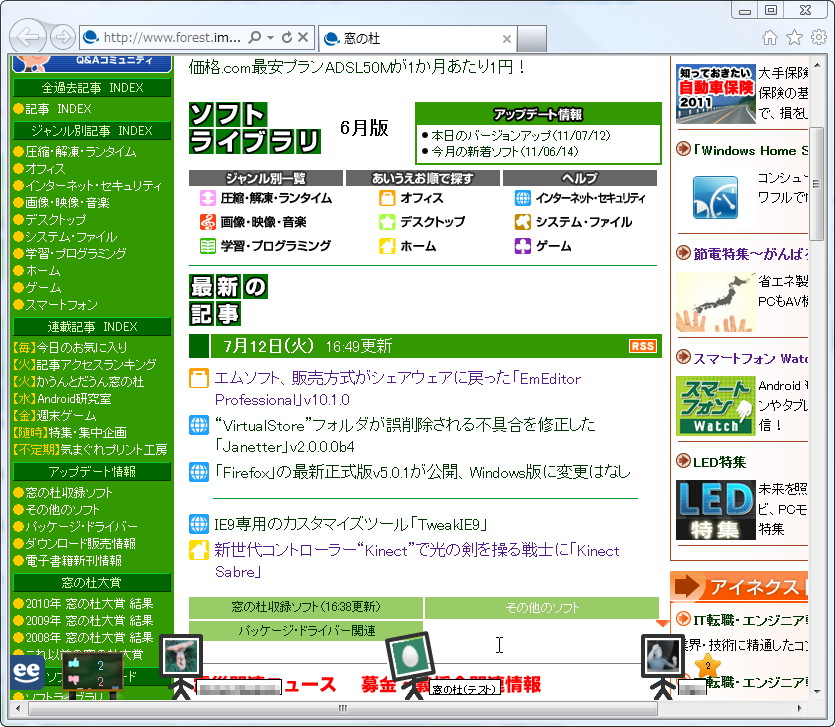This screenshot has height=727, width=835.
Task: Select the 窓の杜収録ソフト tab
Action: (306, 607)
